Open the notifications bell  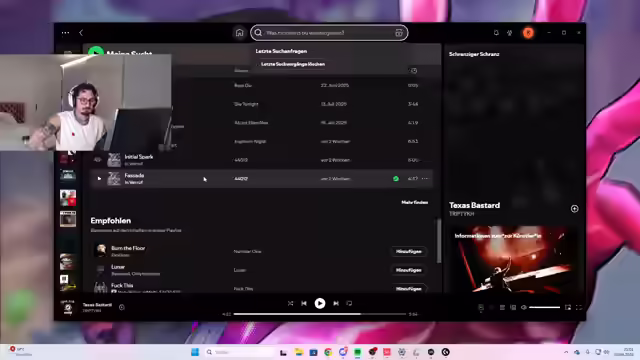(x=496, y=33)
